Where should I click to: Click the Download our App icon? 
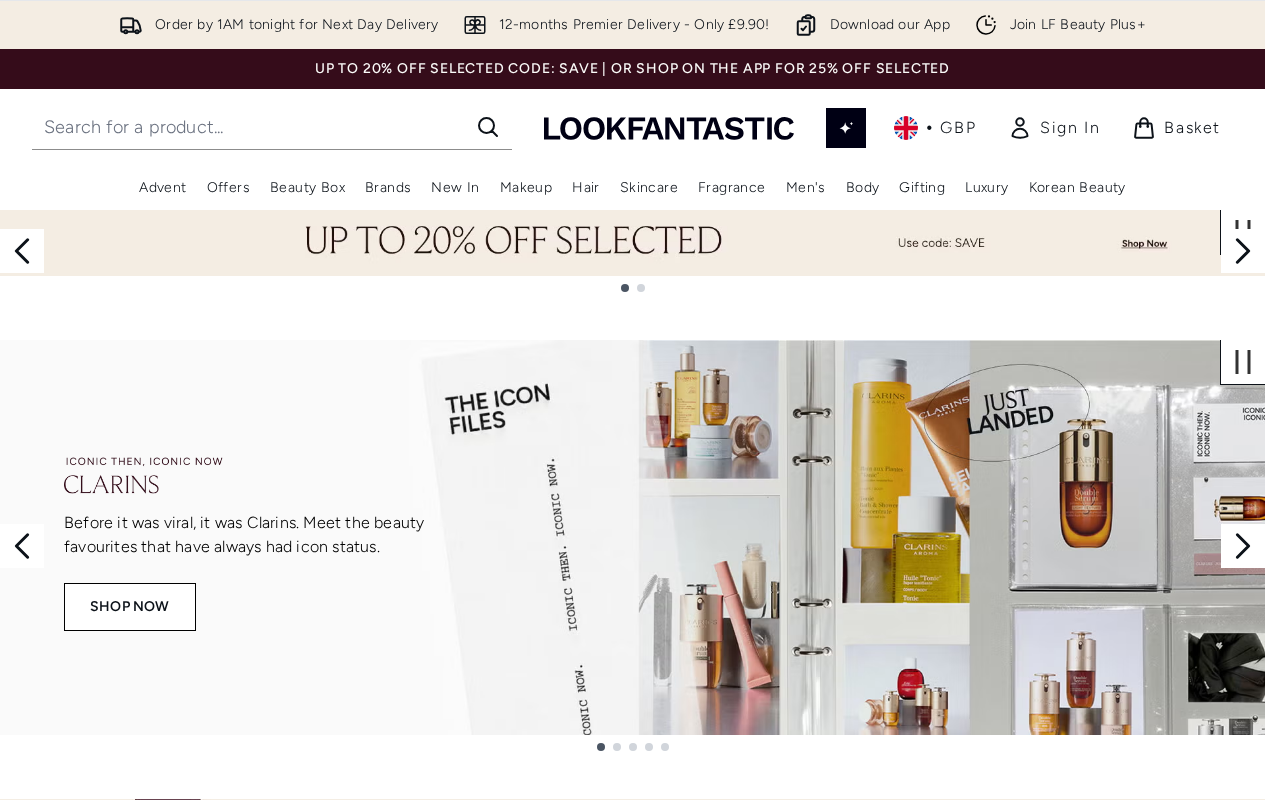pyautogui.click(x=806, y=25)
